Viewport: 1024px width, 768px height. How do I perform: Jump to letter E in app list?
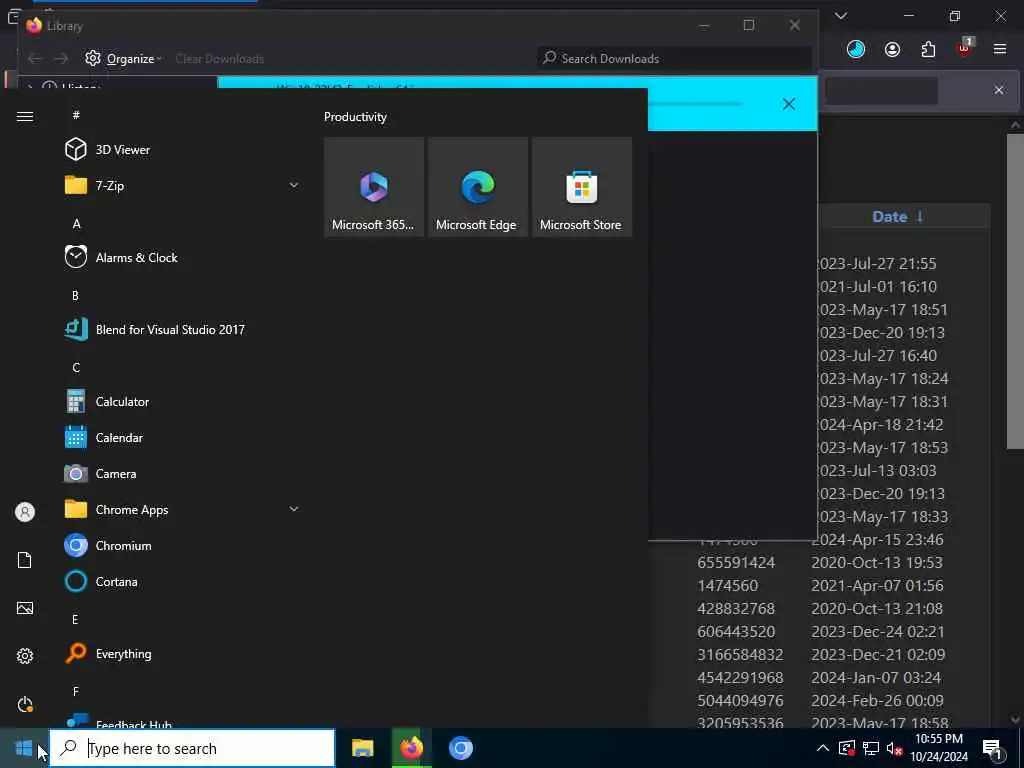(x=75, y=619)
